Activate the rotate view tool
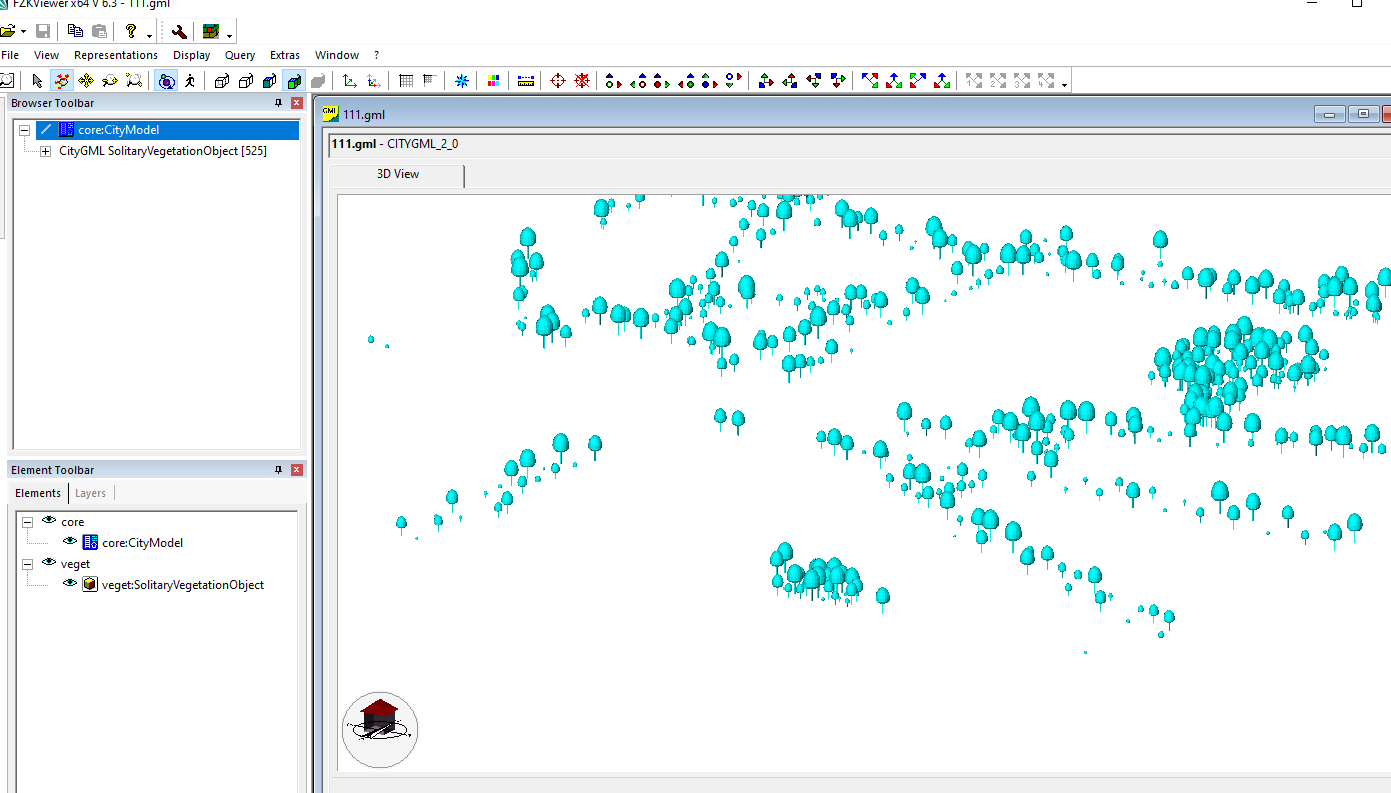 (x=62, y=81)
